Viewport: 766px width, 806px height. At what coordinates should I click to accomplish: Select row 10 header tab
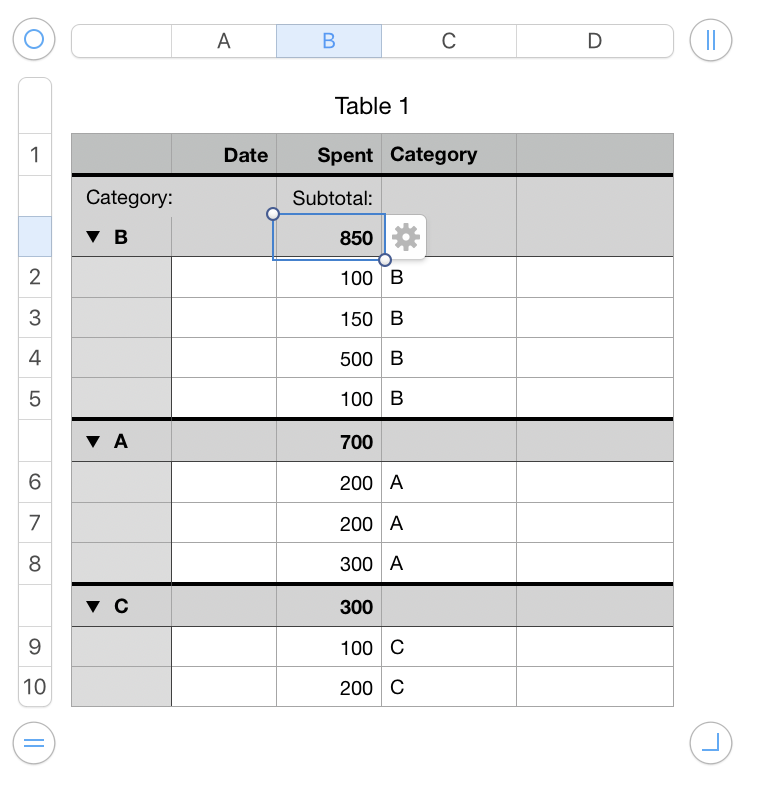point(35,687)
